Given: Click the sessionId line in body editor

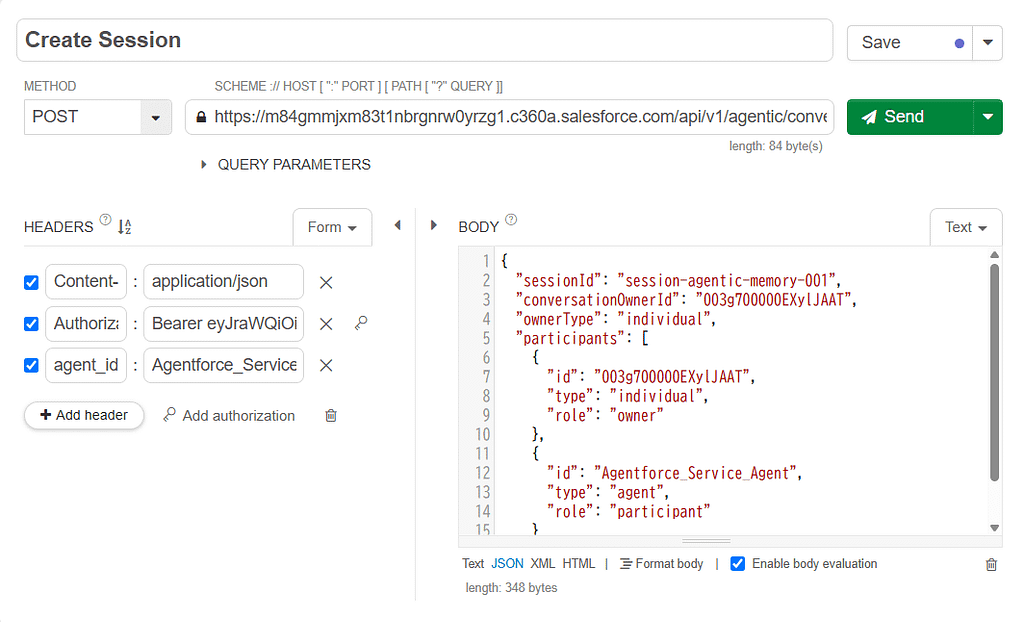Looking at the screenshot, I should (678, 281).
